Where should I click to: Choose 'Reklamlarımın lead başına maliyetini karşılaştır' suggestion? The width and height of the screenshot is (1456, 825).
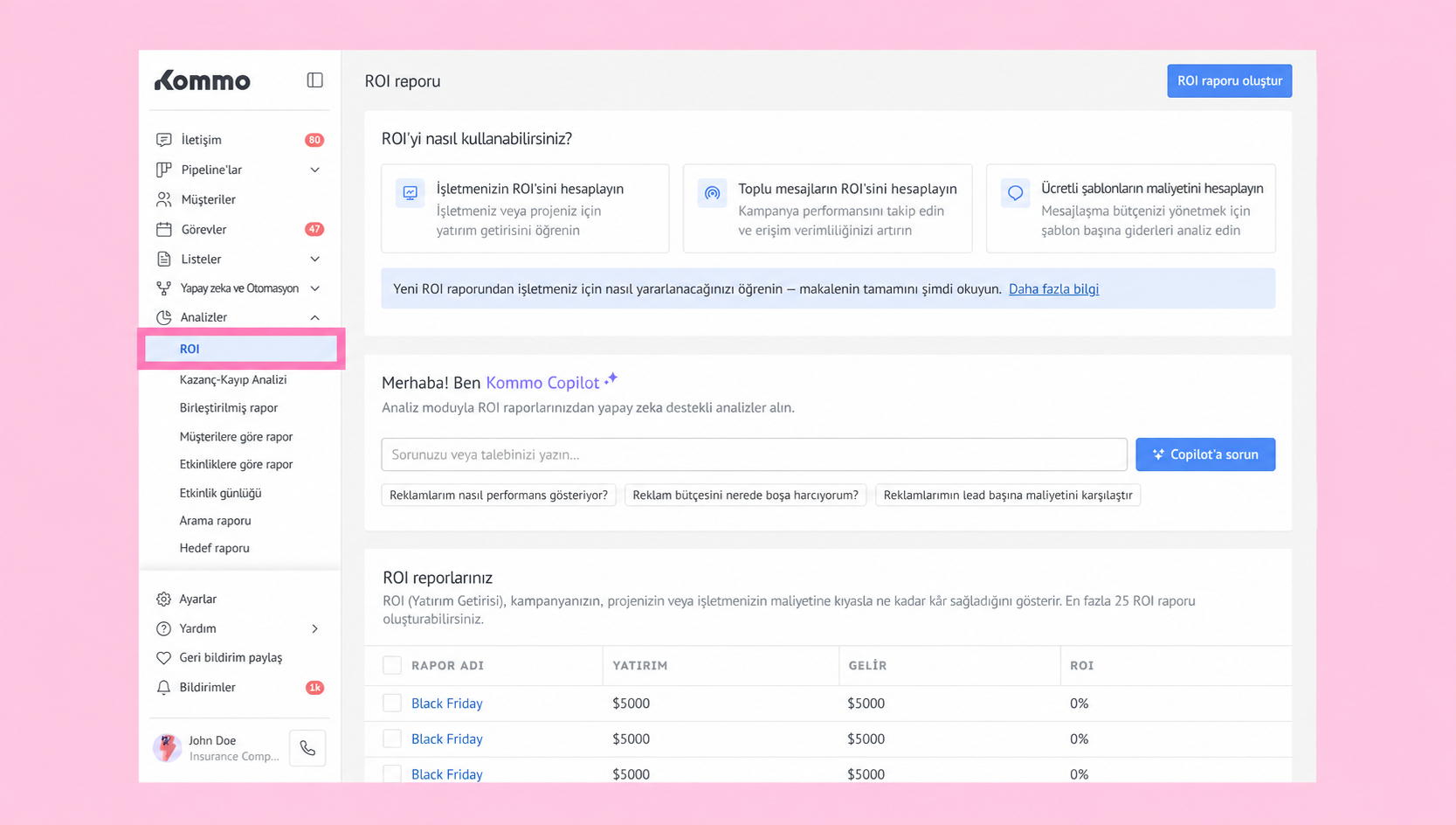(x=1008, y=495)
